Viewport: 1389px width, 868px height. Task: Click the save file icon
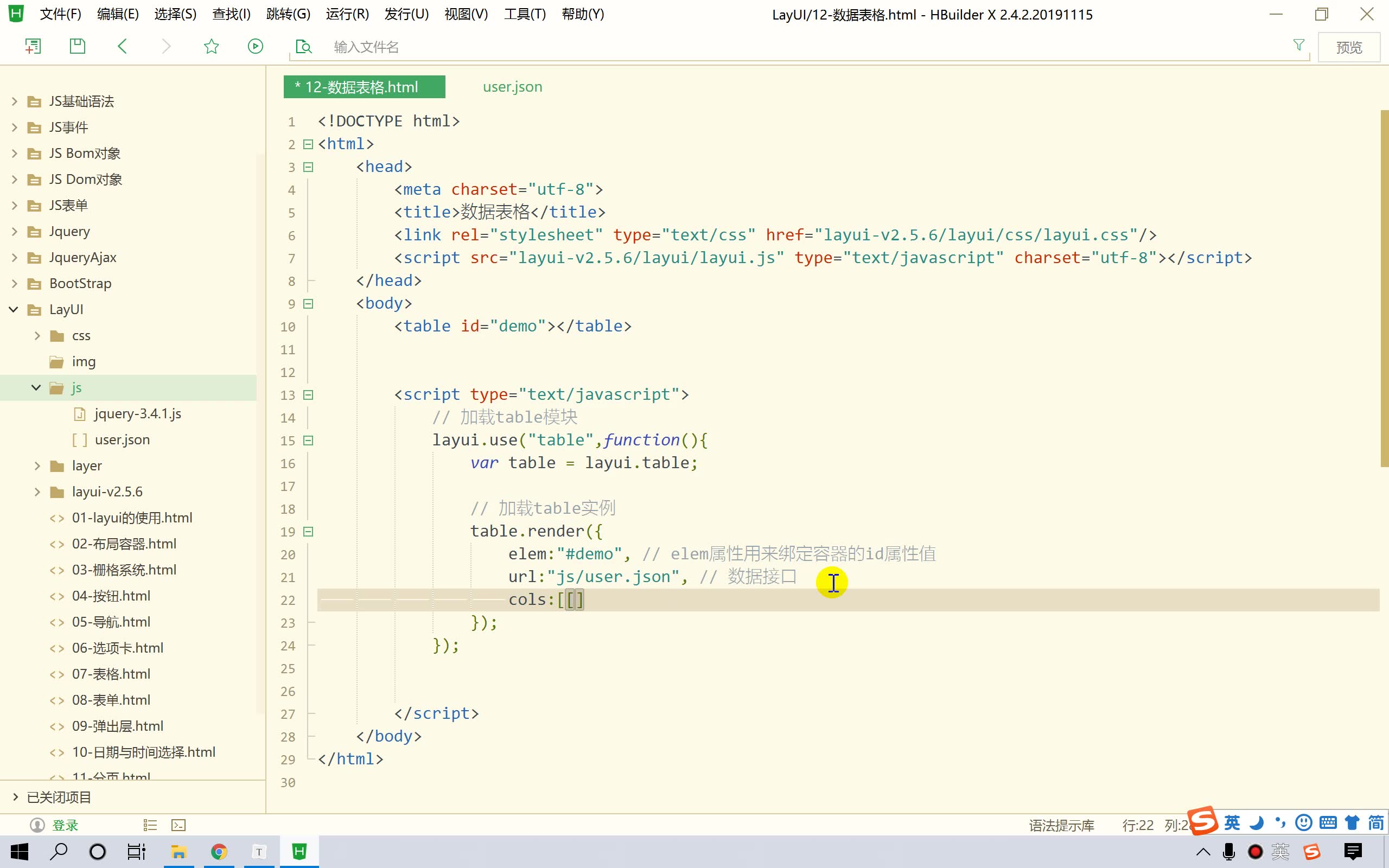pos(77,47)
